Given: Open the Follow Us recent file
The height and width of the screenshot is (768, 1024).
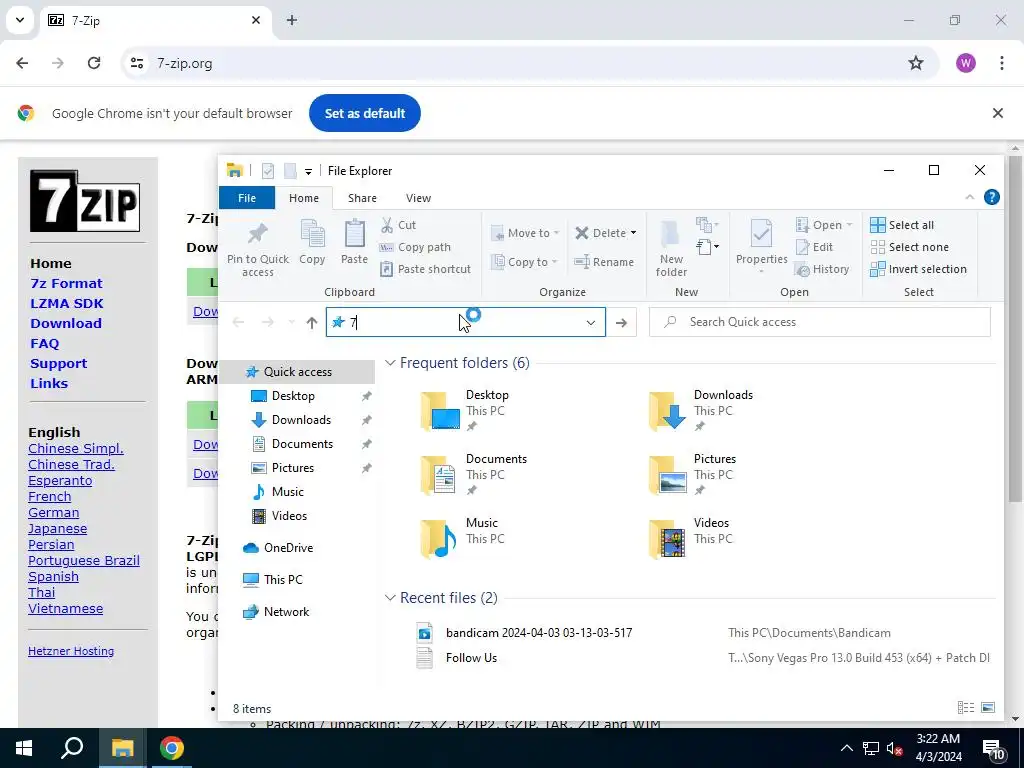Looking at the screenshot, I should 471,658.
